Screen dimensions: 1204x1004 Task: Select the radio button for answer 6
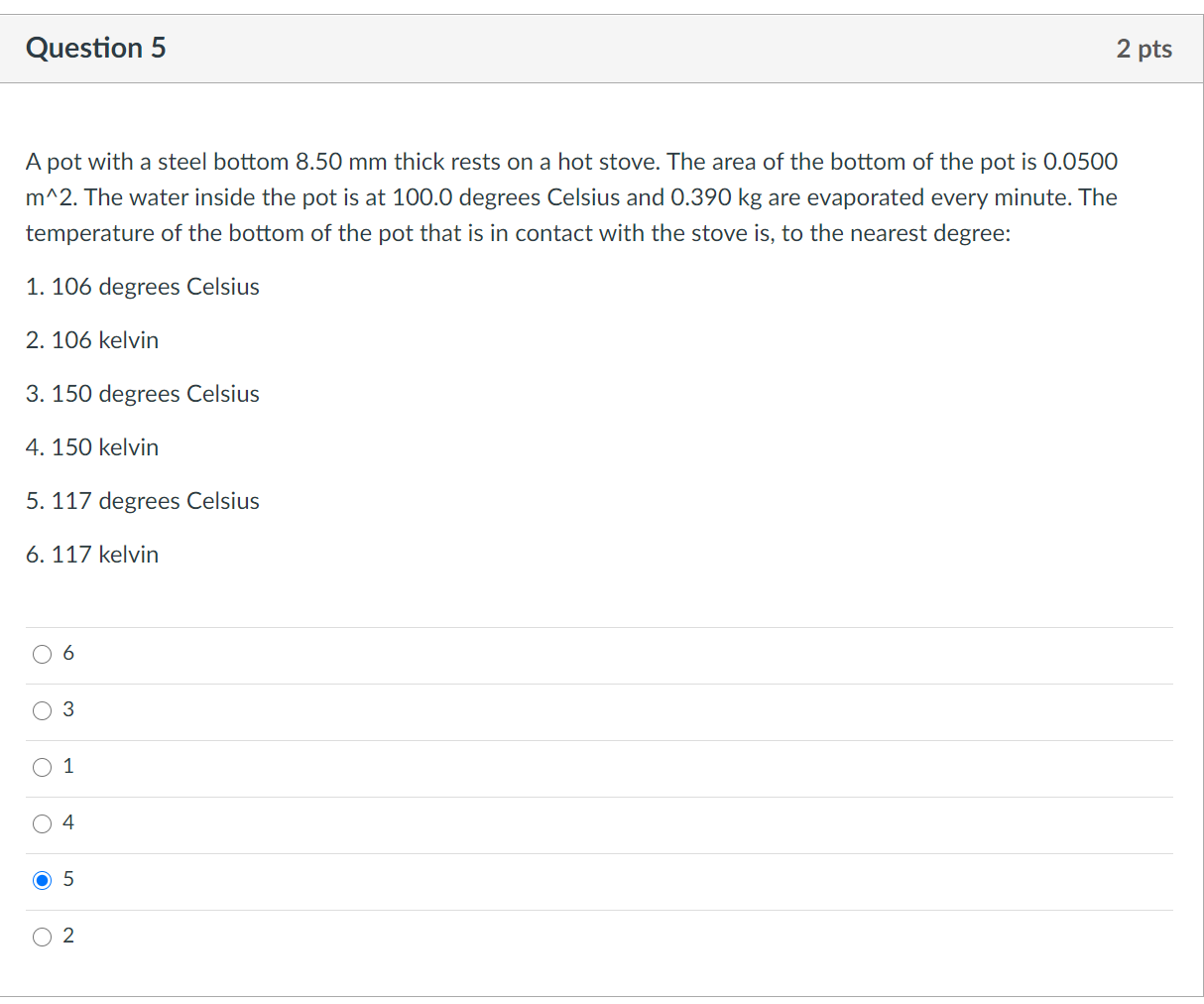point(42,653)
